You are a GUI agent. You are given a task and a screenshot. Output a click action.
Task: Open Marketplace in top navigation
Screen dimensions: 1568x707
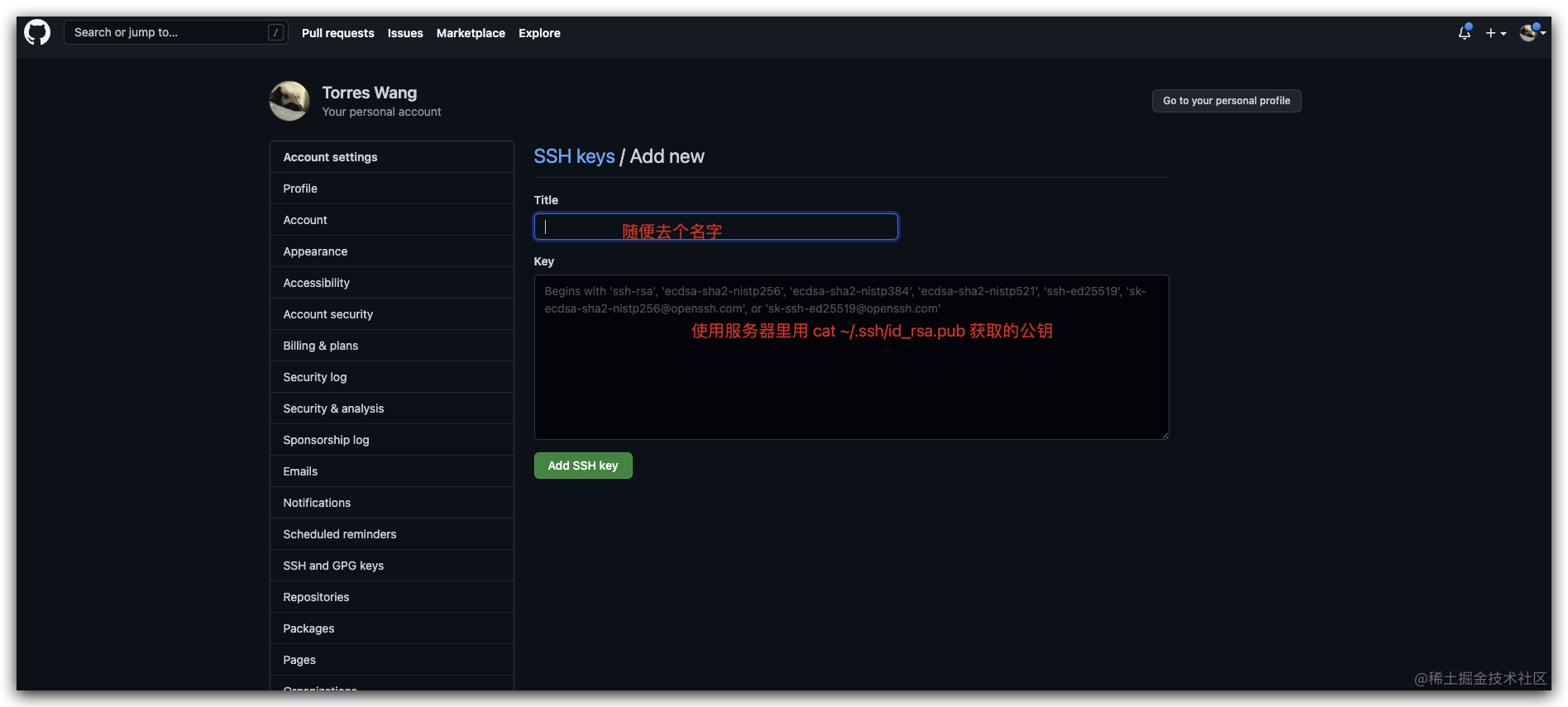[x=471, y=33]
